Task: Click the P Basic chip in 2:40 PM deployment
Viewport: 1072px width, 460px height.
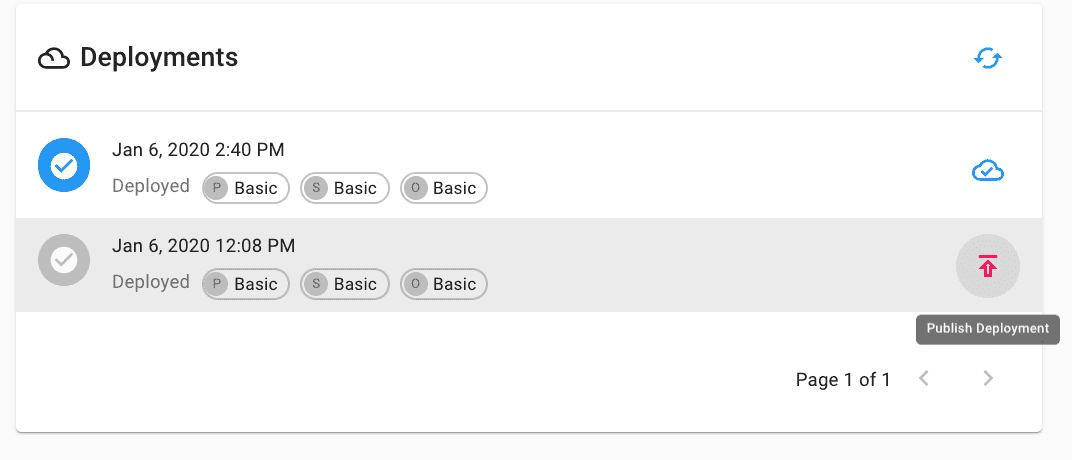Action: (246, 188)
